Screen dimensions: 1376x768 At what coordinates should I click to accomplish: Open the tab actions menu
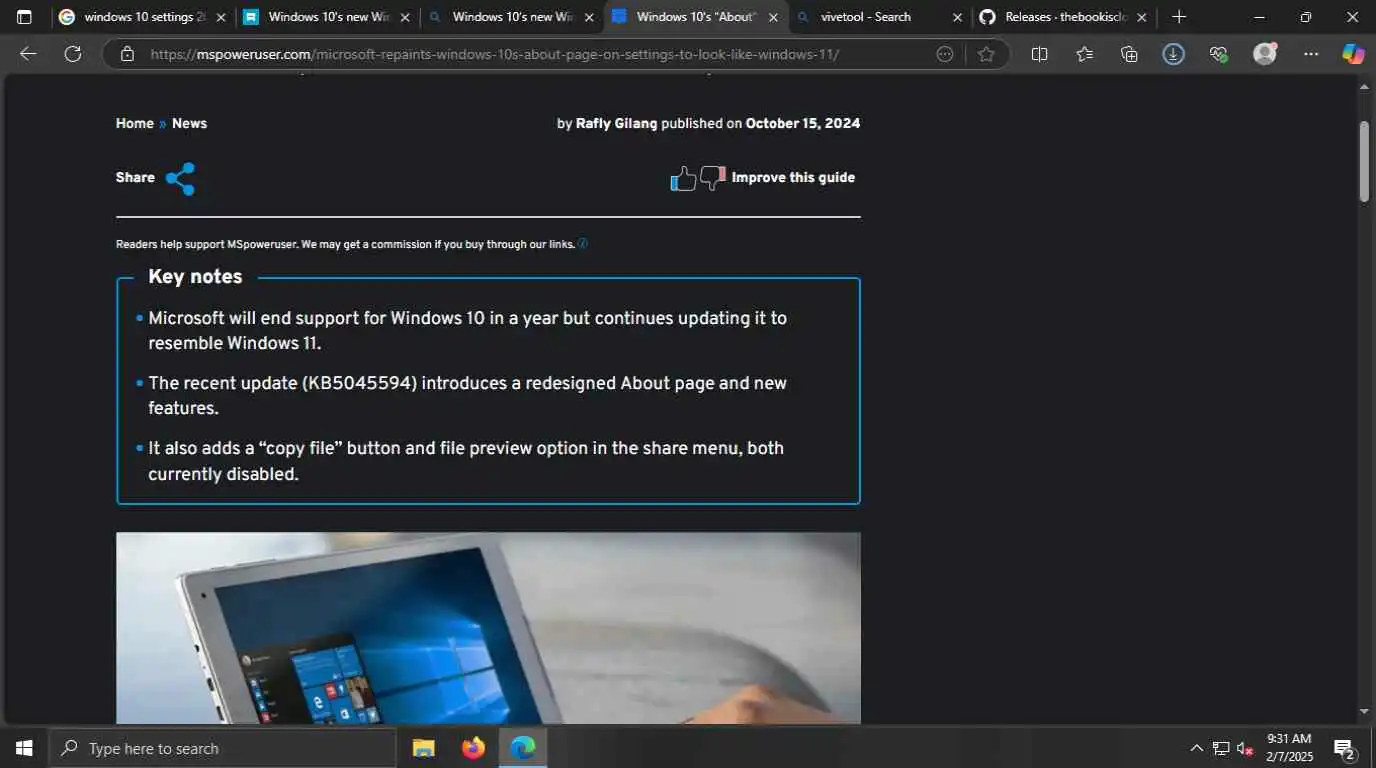24,17
